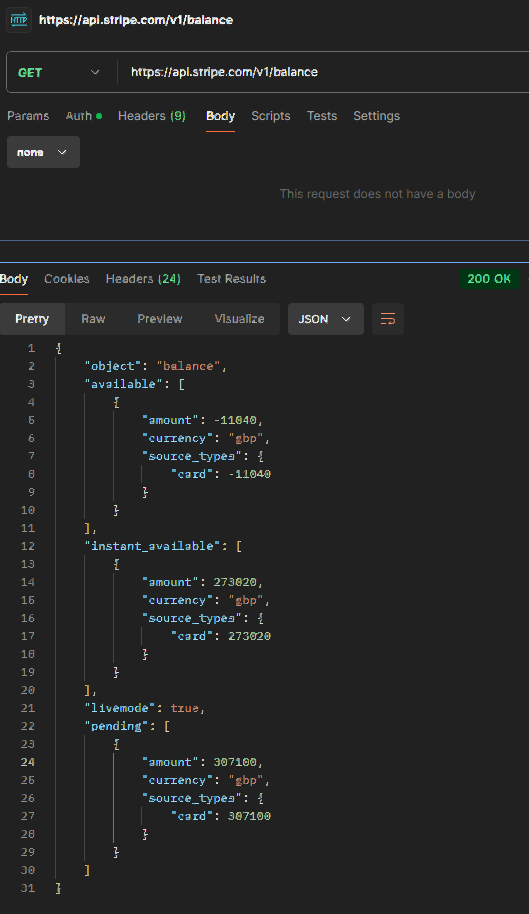Screen dimensions: 529x914
Task: Switch to the request Settings tab
Action: [376, 116]
